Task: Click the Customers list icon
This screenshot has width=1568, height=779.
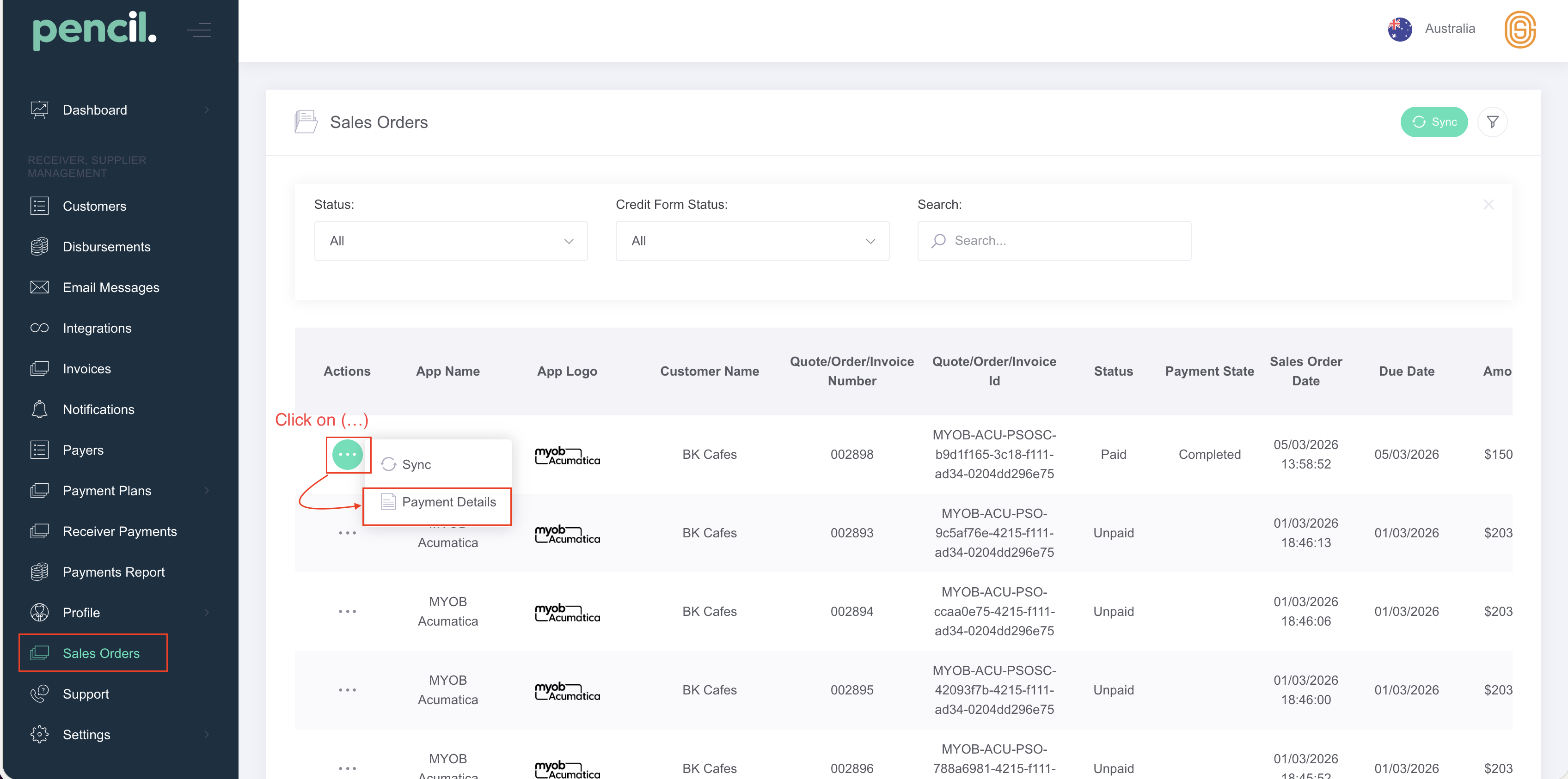Action: click(40, 206)
